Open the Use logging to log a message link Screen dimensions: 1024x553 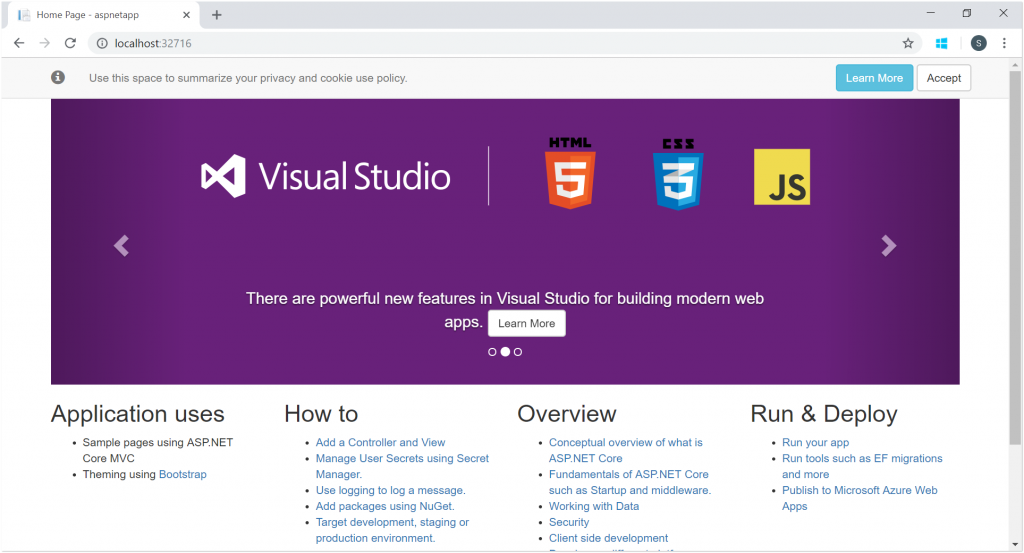(391, 490)
